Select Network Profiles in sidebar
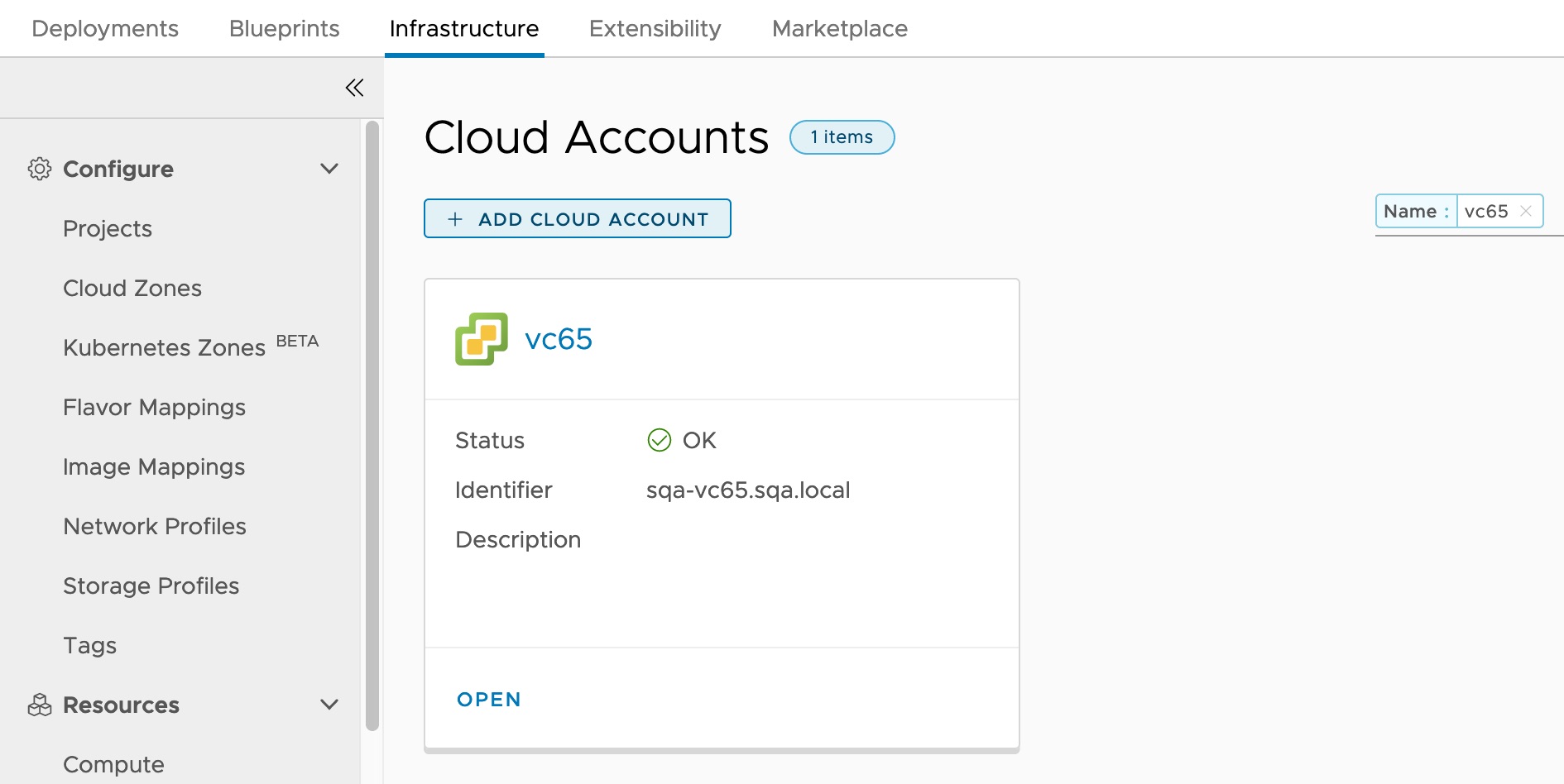 (x=154, y=526)
